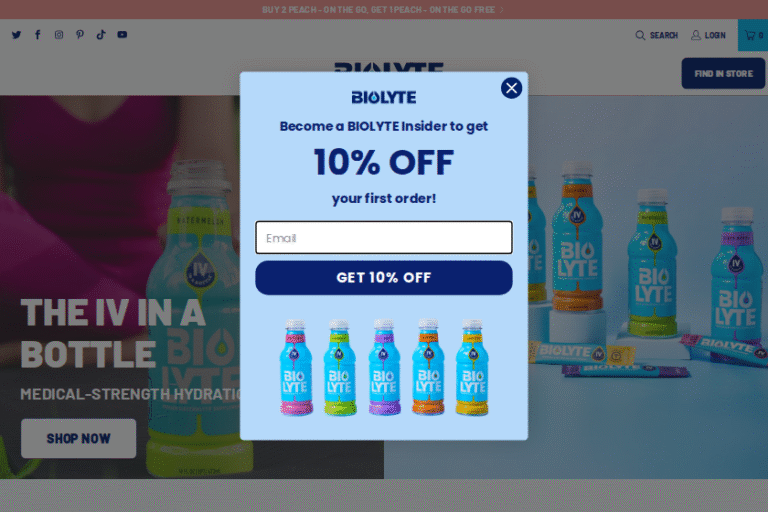
Task: Click the arrow on promo banner
Action: click(502, 10)
